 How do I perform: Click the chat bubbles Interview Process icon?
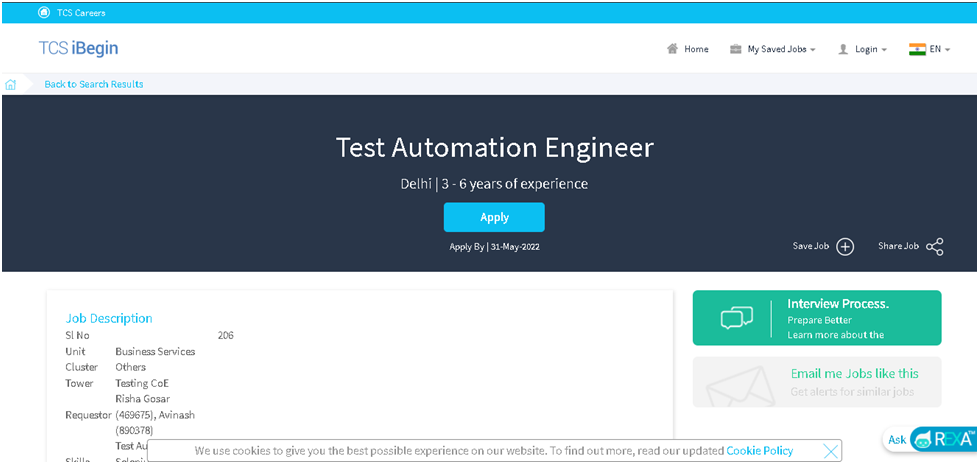(736, 318)
